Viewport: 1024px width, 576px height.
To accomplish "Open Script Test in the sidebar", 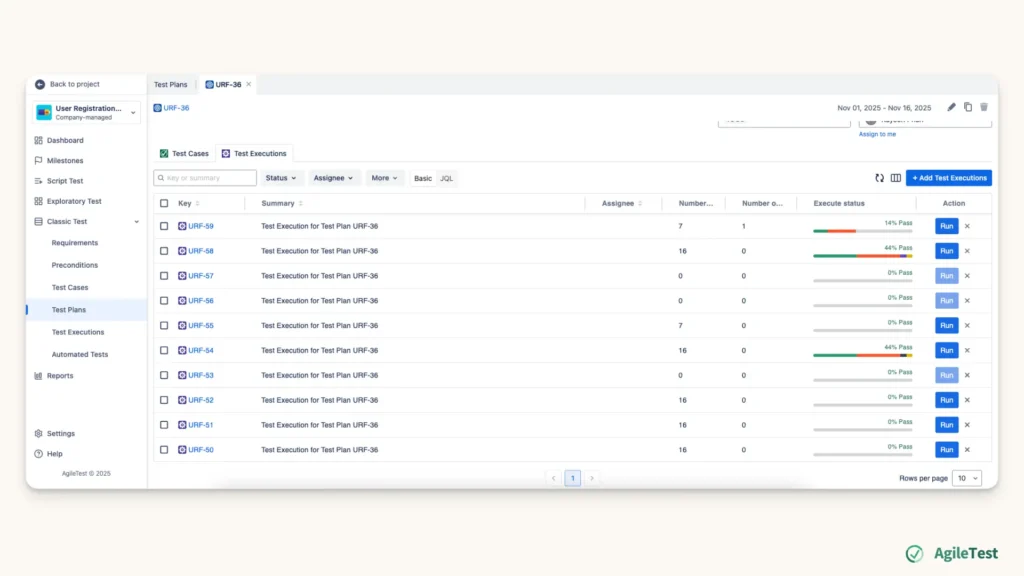I will tap(65, 181).
